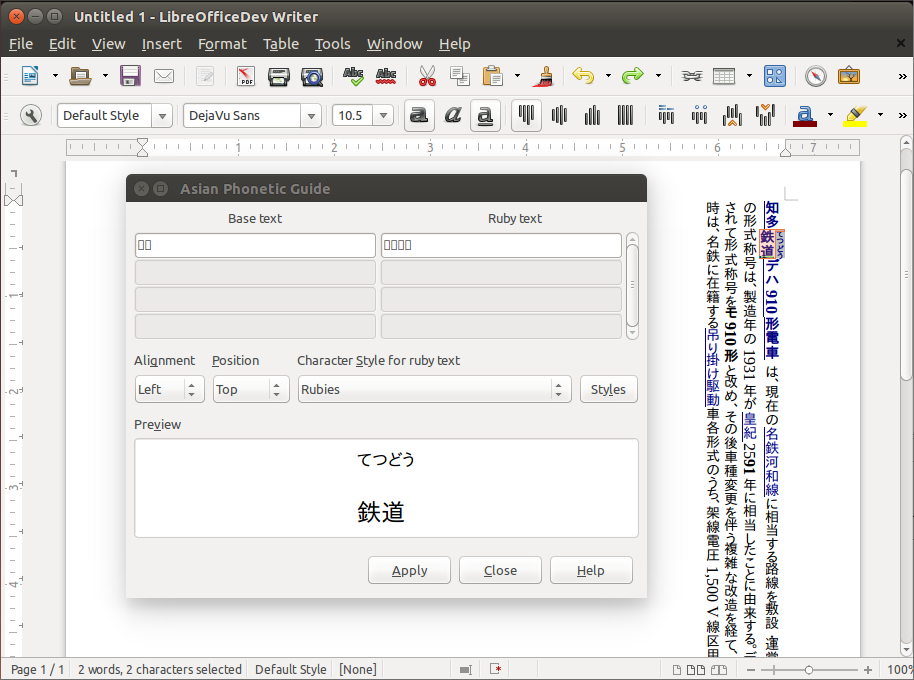Click the zoom slider in status bar
Image resolution: width=914 pixels, height=680 pixels.
point(809,669)
